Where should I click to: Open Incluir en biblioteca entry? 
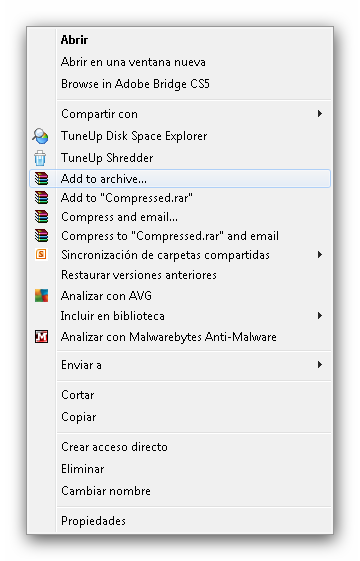click(180, 316)
